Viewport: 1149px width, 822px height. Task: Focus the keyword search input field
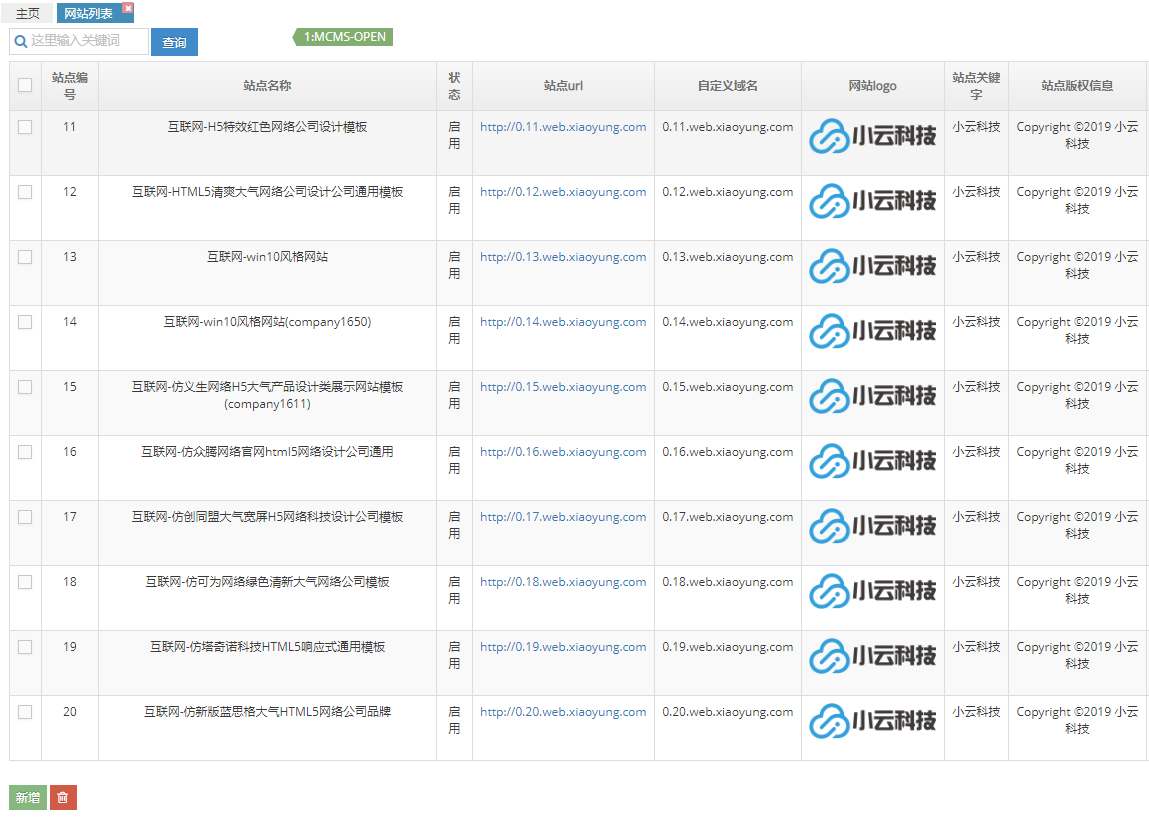pos(79,41)
